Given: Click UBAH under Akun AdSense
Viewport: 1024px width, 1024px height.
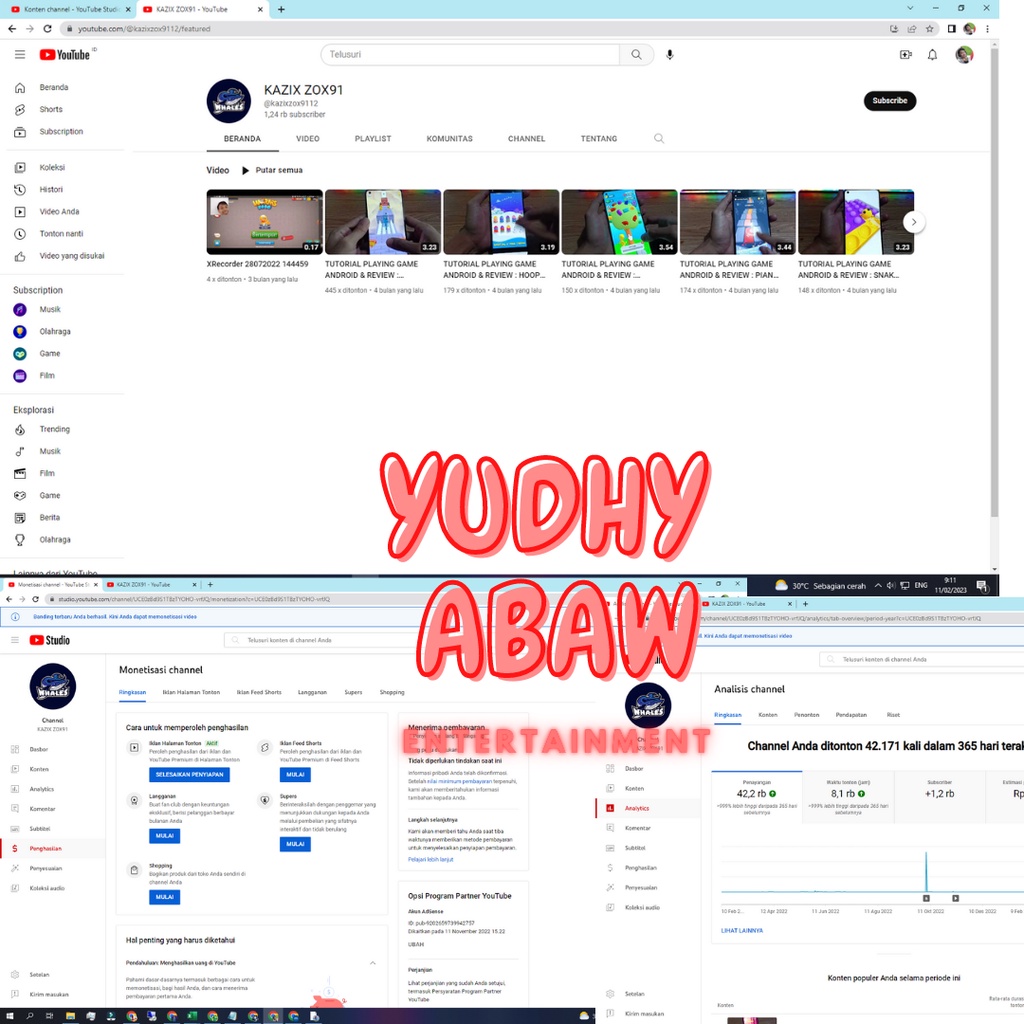Looking at the screenshot, I should click(415, 945).
